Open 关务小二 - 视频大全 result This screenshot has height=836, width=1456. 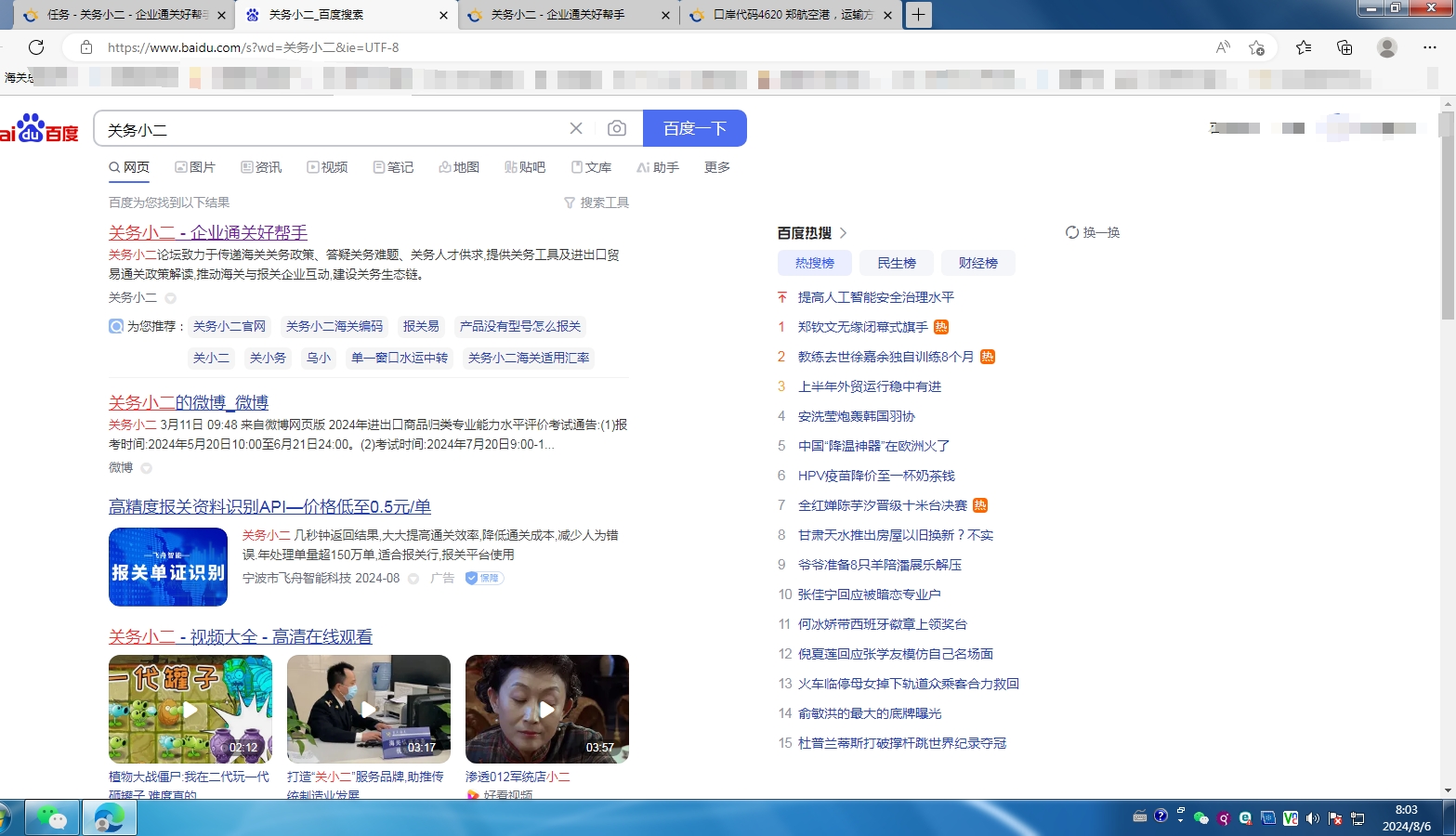[x=241, y=637]
